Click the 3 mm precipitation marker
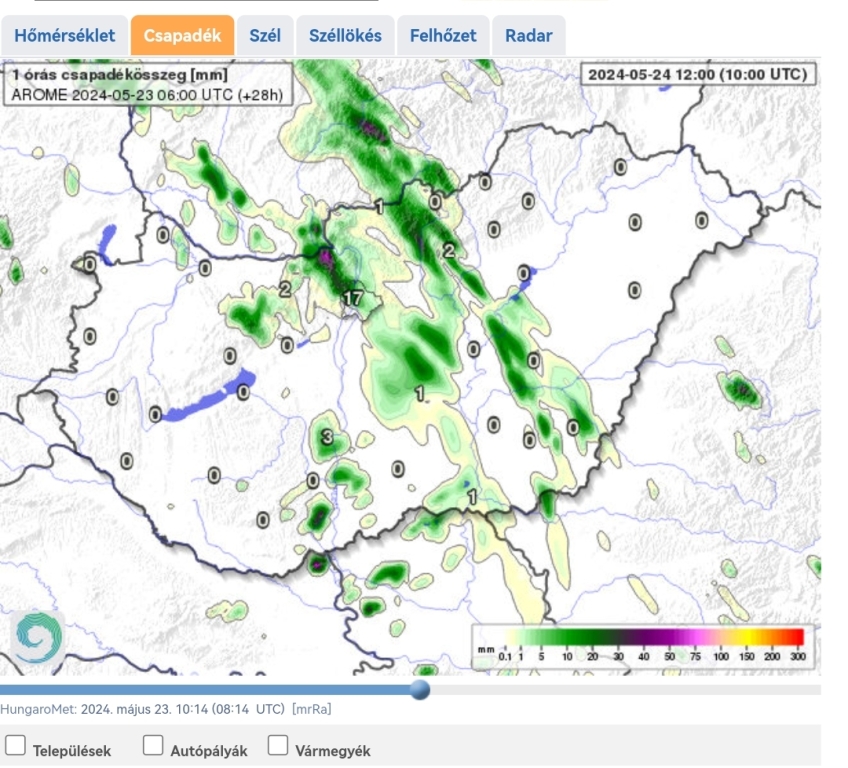This screenshot has width=848, height=768. tap(327, 437)
